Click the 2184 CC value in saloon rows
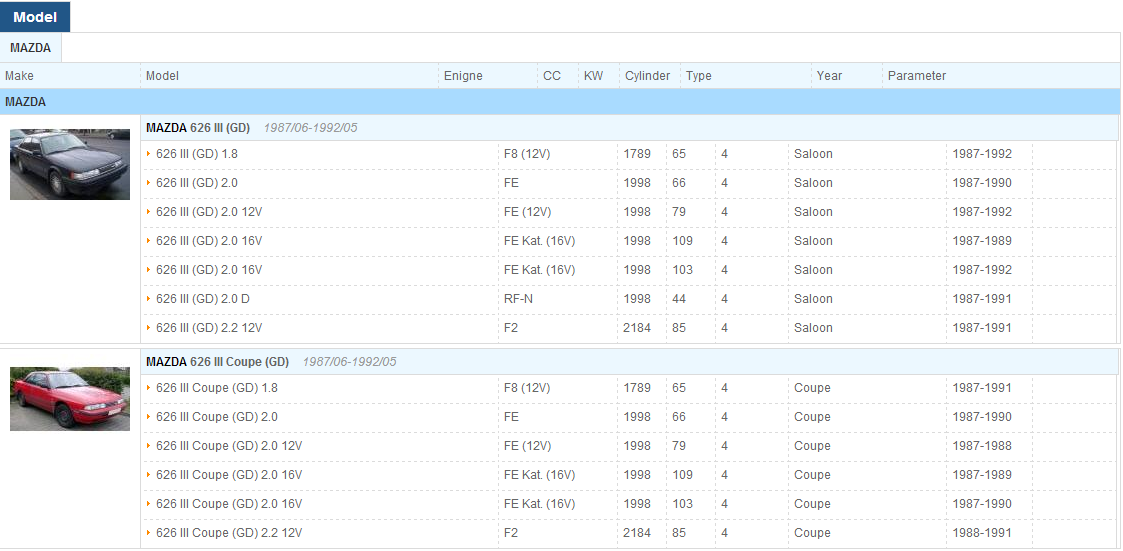 [637, 327]
